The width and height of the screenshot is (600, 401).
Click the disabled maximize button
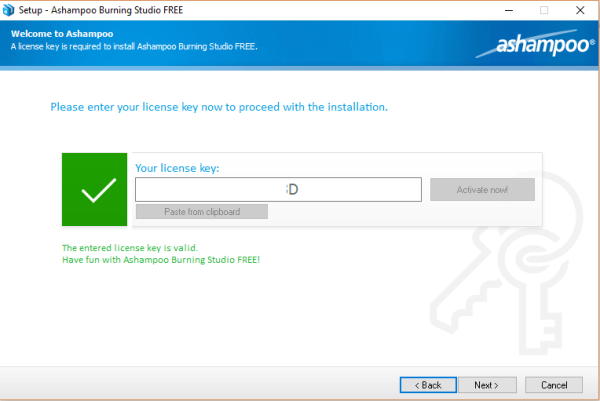pyautogui.click(x=544, y=10)
